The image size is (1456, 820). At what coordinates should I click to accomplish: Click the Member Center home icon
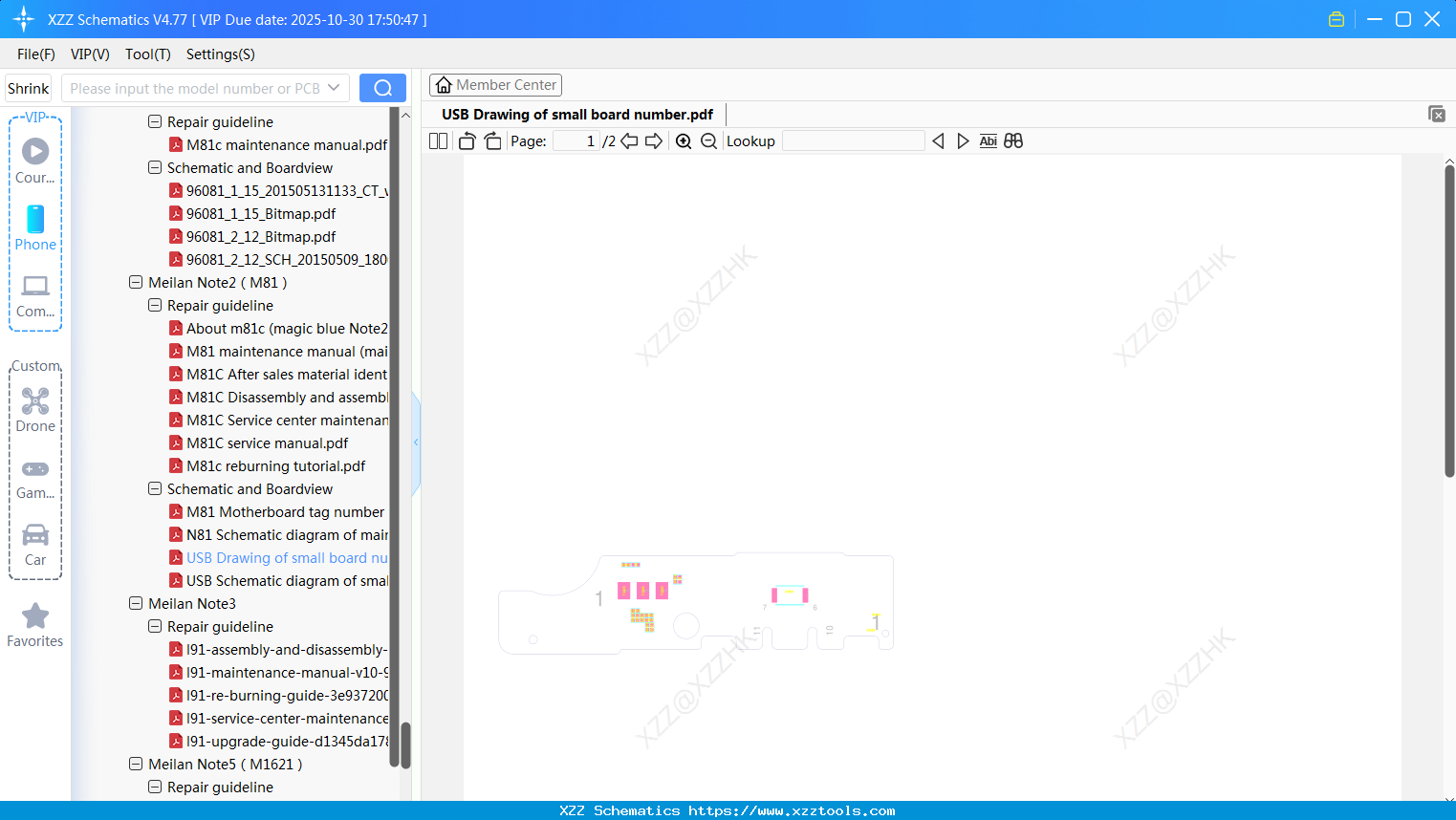pyautogui.click(x=444, y=85)
